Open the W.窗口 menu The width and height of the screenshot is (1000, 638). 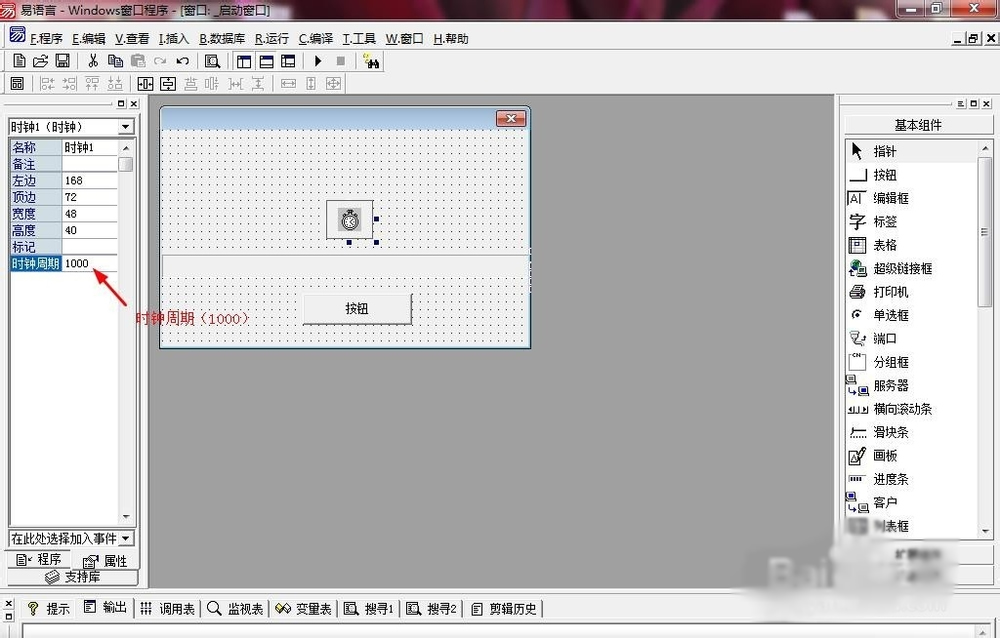[x=404, y=39]
